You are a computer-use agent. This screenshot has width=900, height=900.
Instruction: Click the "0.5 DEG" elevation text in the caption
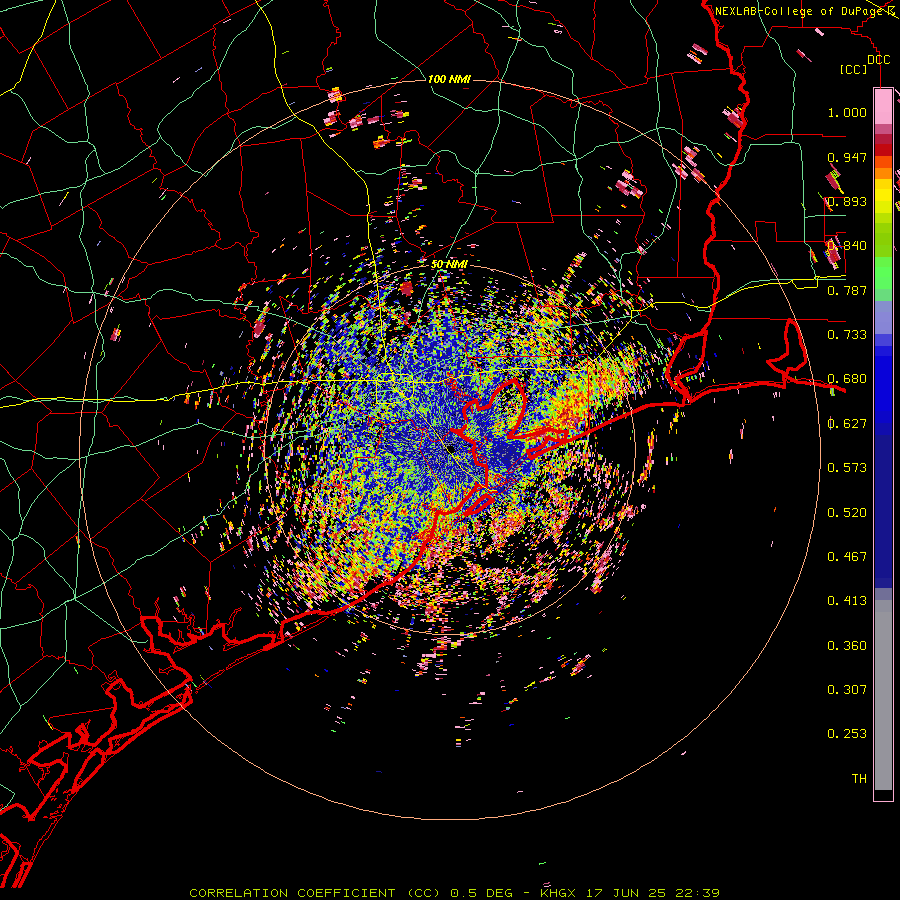tap(481, 893)
